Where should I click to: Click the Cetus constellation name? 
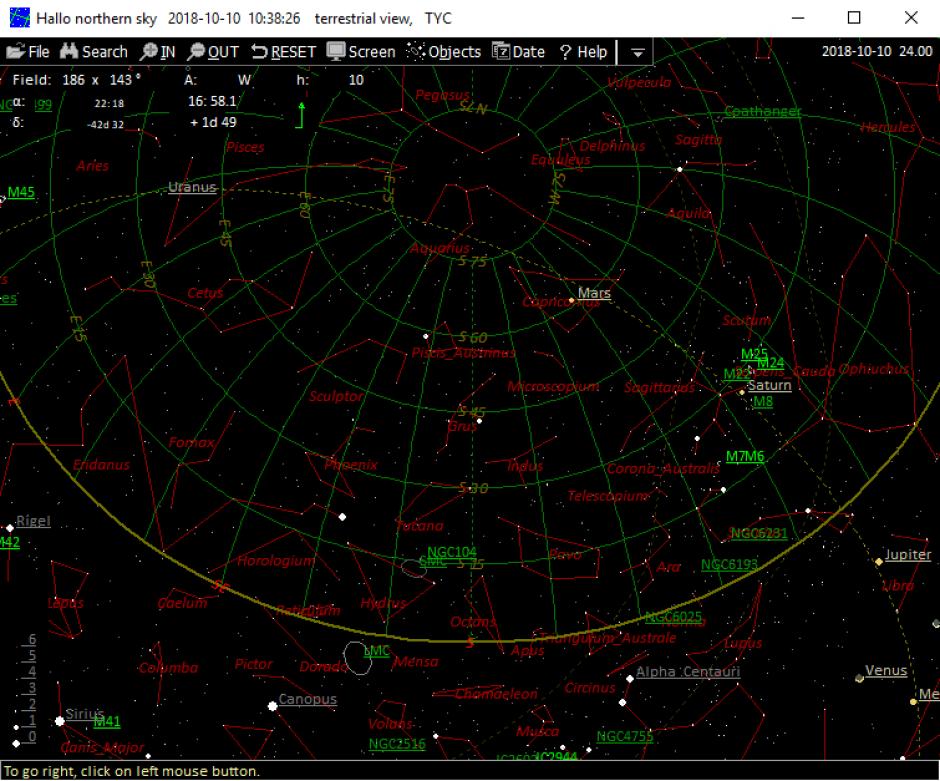point(205,293)
